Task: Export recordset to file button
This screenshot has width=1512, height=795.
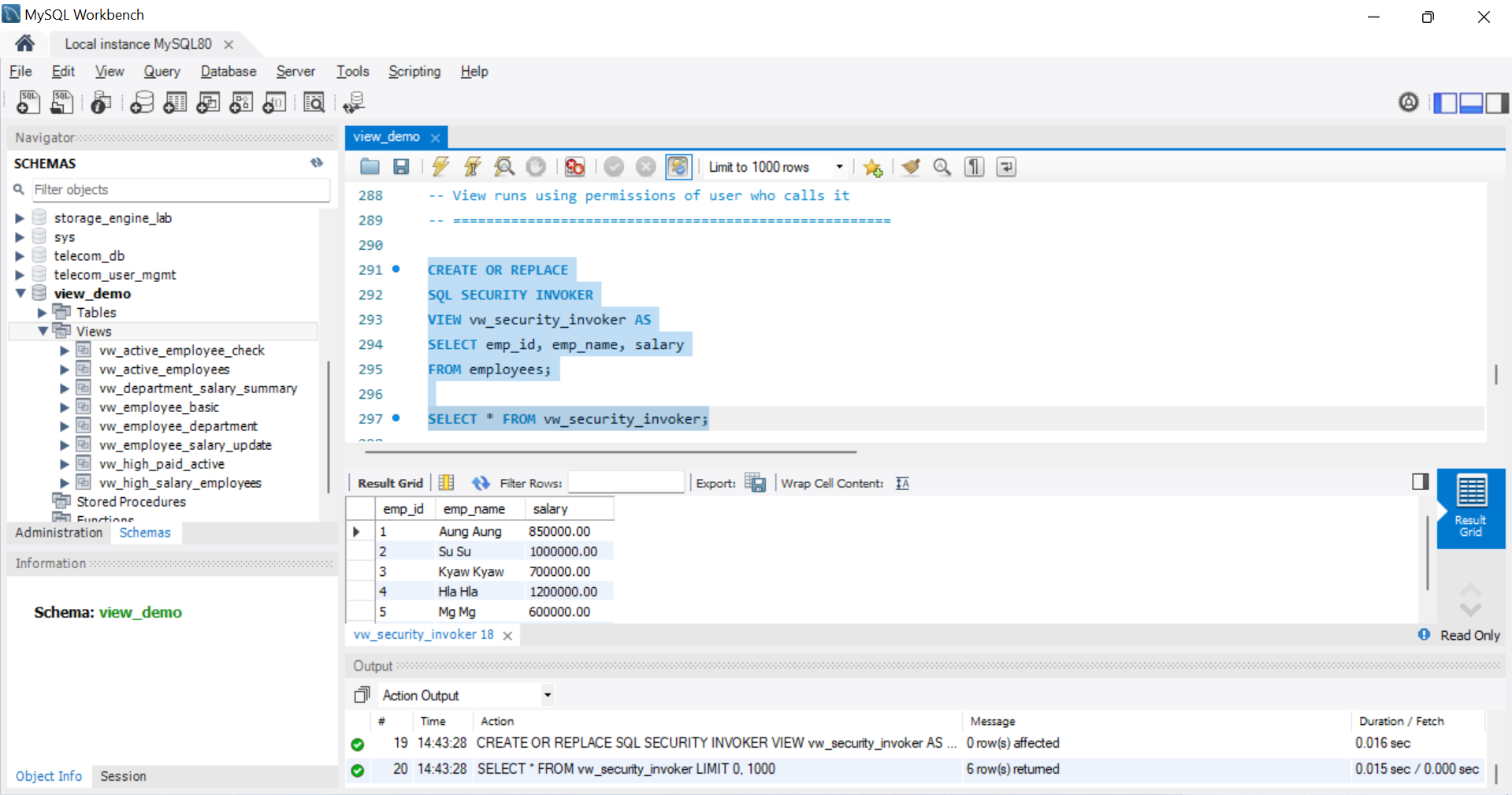Action: point(755,483)
